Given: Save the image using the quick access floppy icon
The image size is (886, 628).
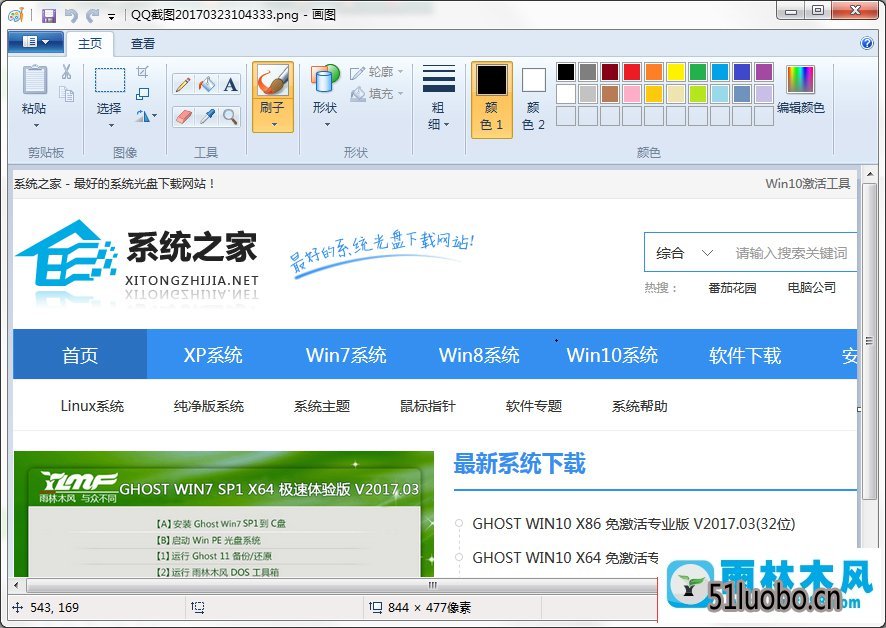Looking at the screenshot, I should (x=49, y=15).
